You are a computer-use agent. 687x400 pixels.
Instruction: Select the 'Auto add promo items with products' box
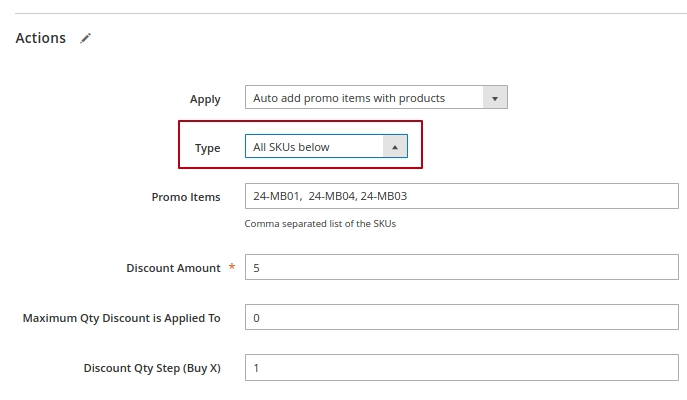click(364, 98)
